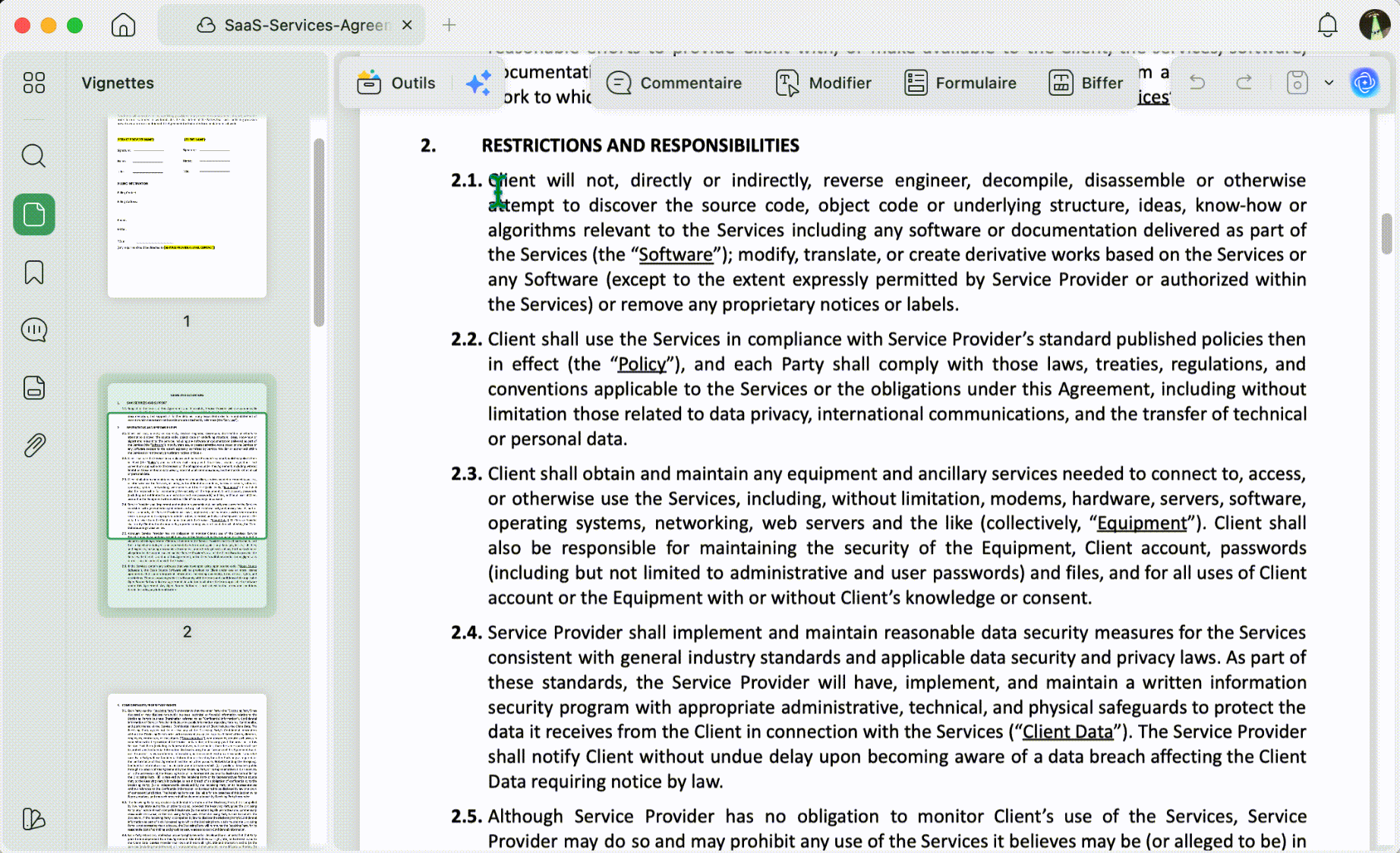
Task: Add a new tab with plus button
Action: [x=449, y=25]
